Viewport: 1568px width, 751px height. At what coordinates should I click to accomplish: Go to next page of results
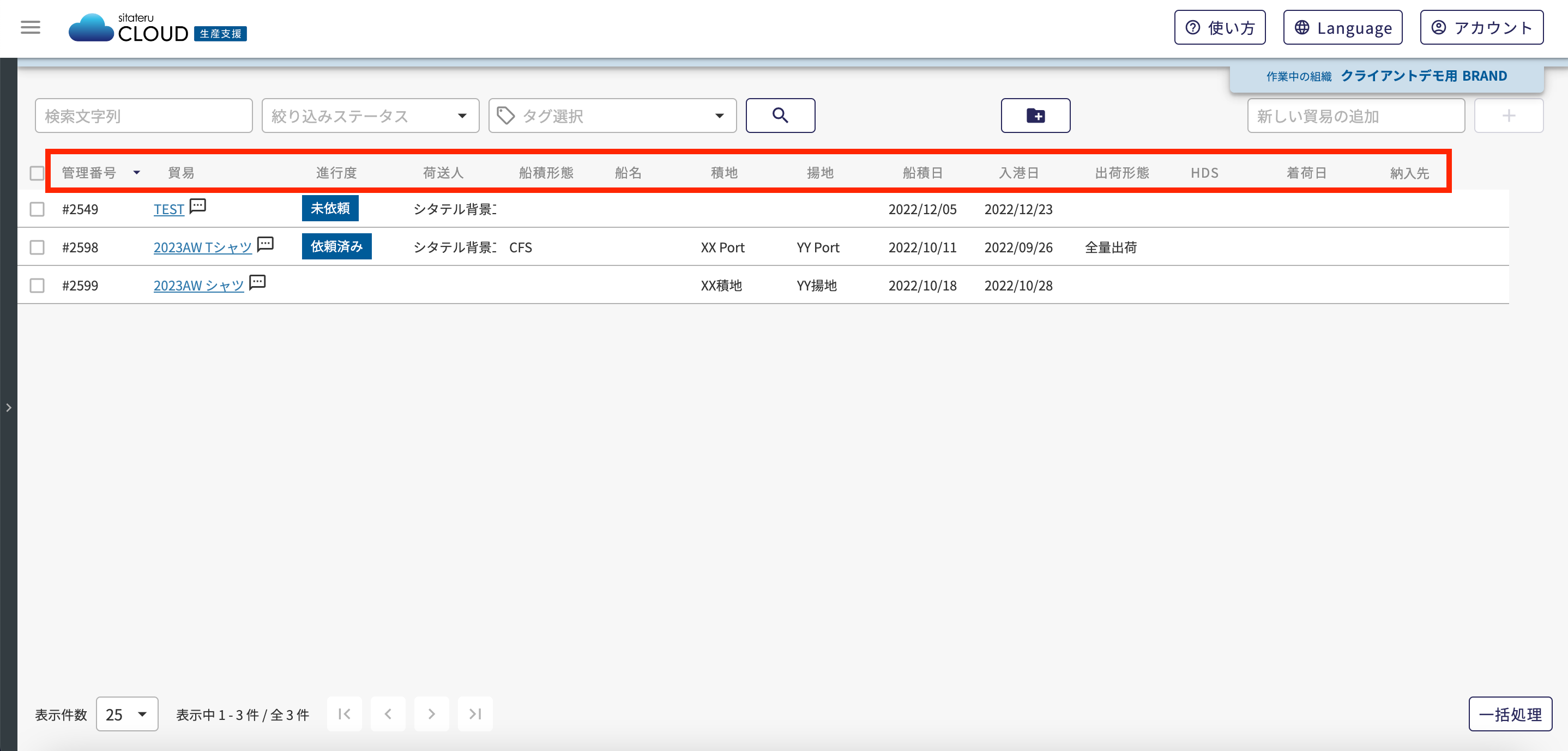pos(432,714)
